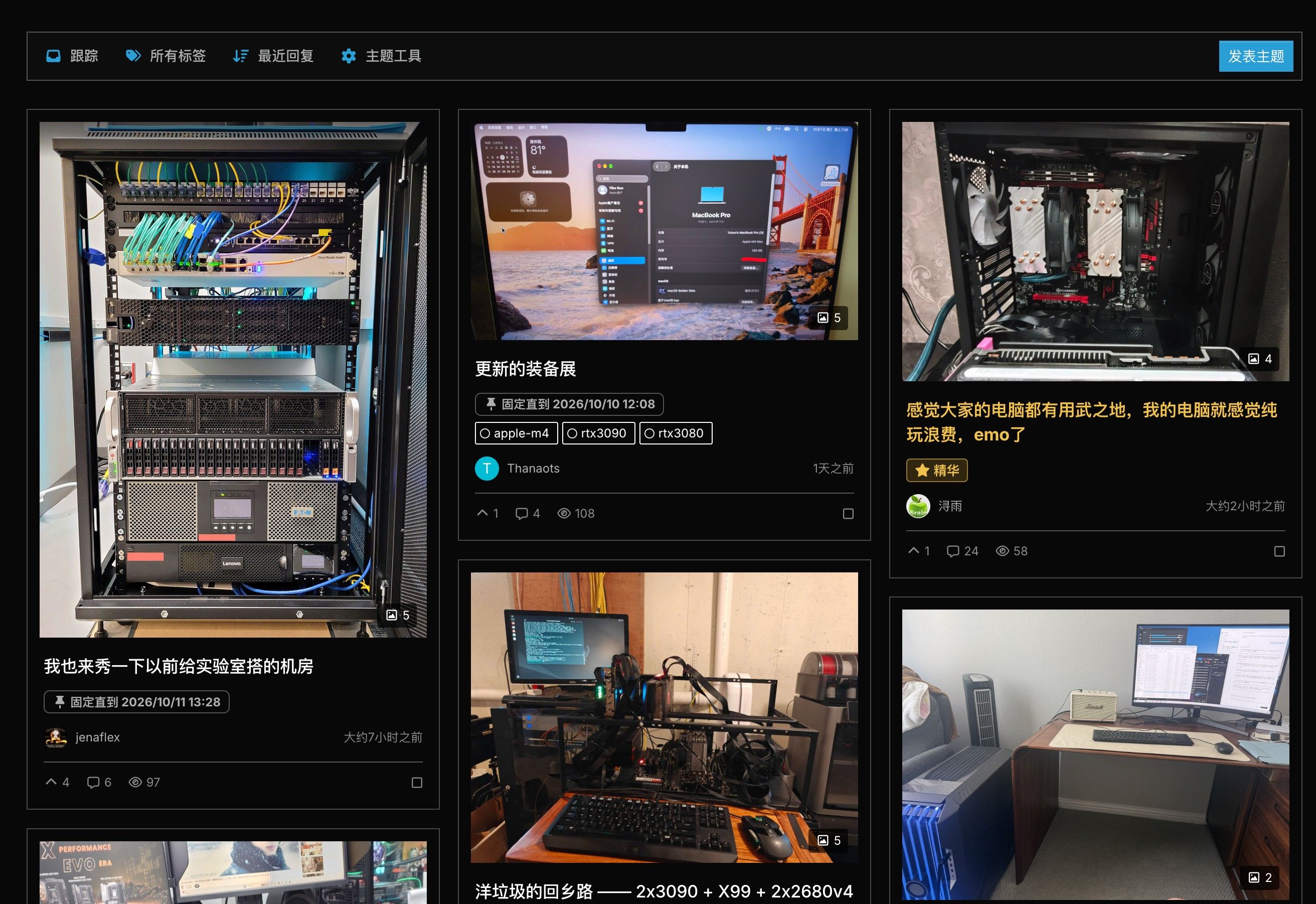Click the 发表主题 button
The width and height of the screenshot is (1316, 904).
[1255, 56]
